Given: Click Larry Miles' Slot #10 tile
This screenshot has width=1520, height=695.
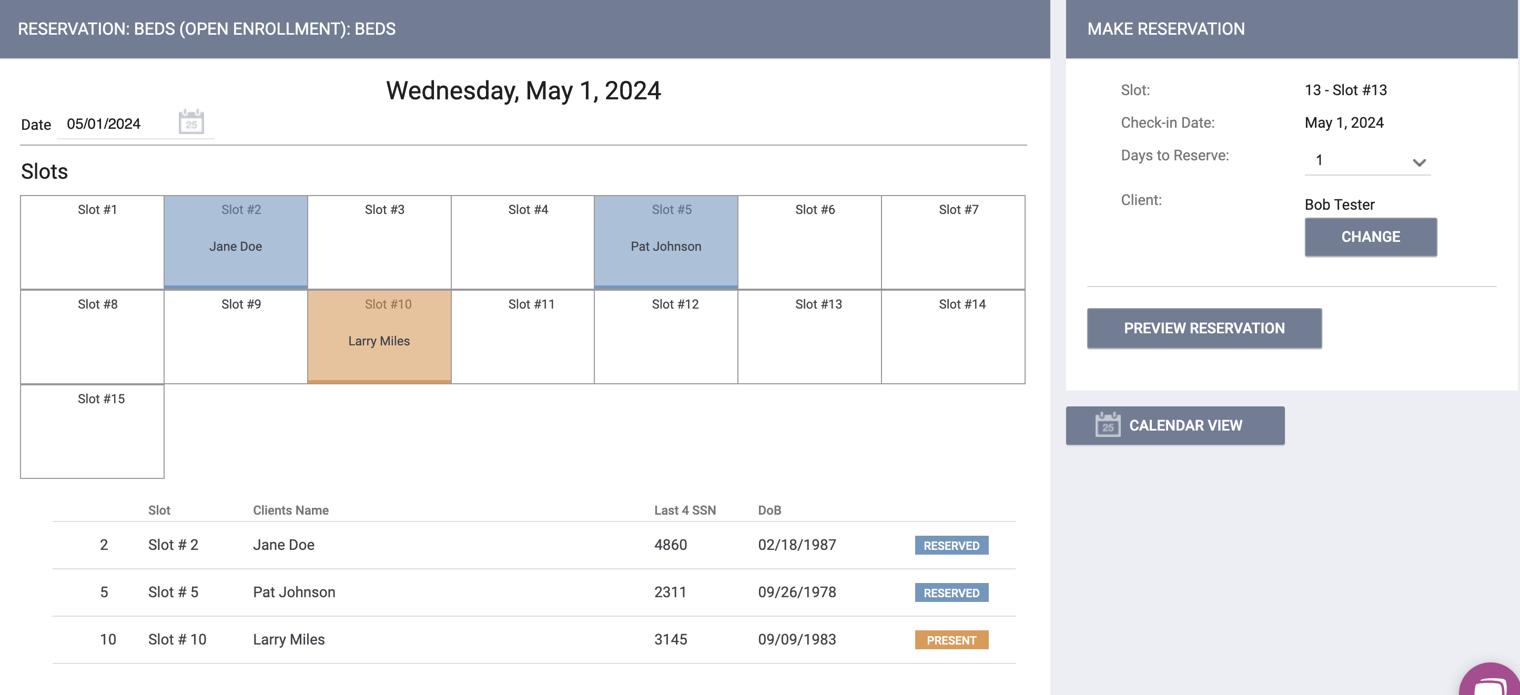Looking at the screenshot, I should click(379, 336).
